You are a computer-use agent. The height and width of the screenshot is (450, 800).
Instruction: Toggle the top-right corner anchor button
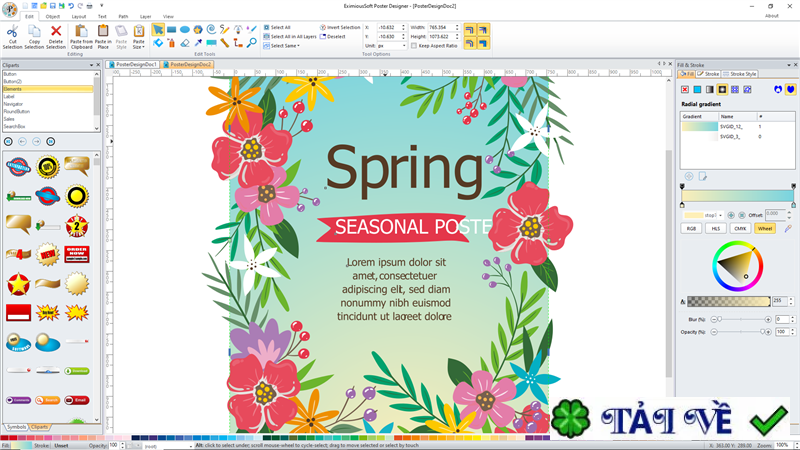[483, 30]
